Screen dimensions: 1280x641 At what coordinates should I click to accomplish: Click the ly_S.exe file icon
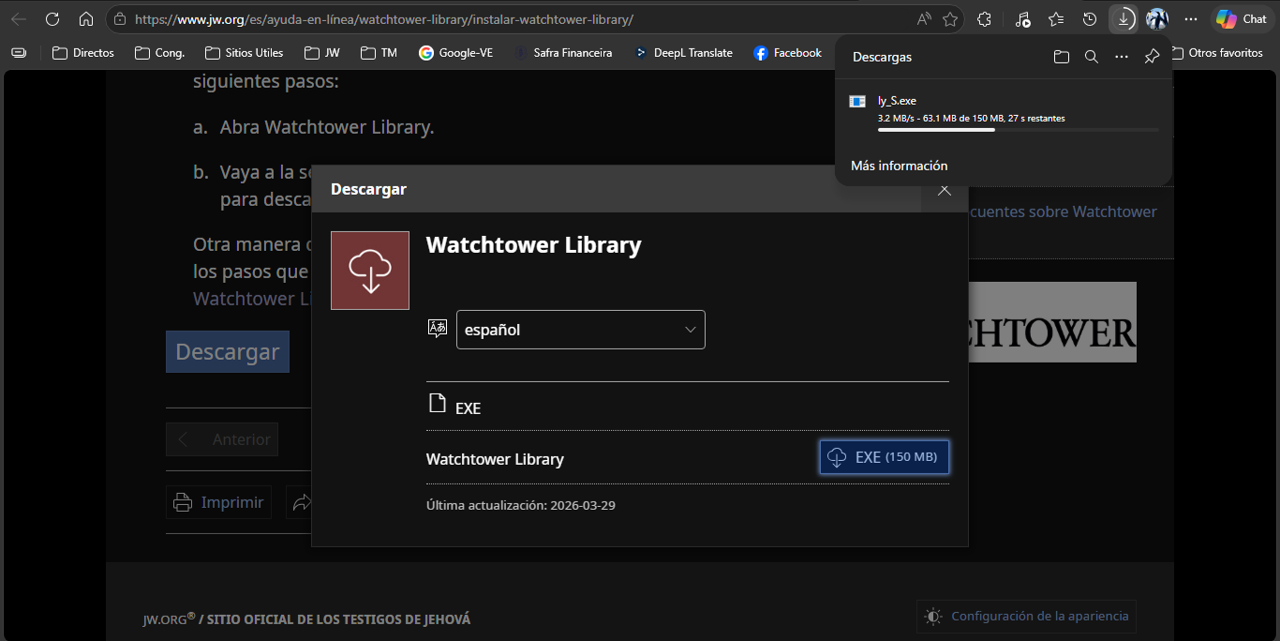(857, 101)
